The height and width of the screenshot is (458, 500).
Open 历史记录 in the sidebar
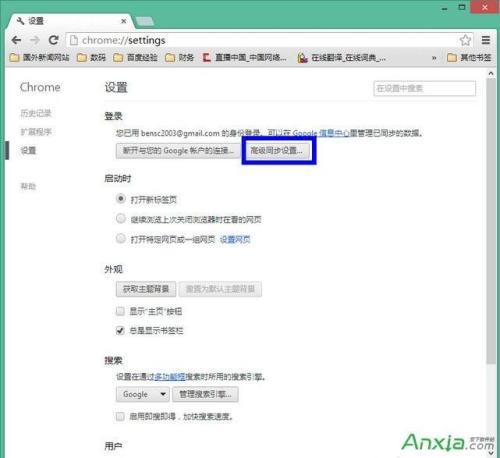coord(36,113)
